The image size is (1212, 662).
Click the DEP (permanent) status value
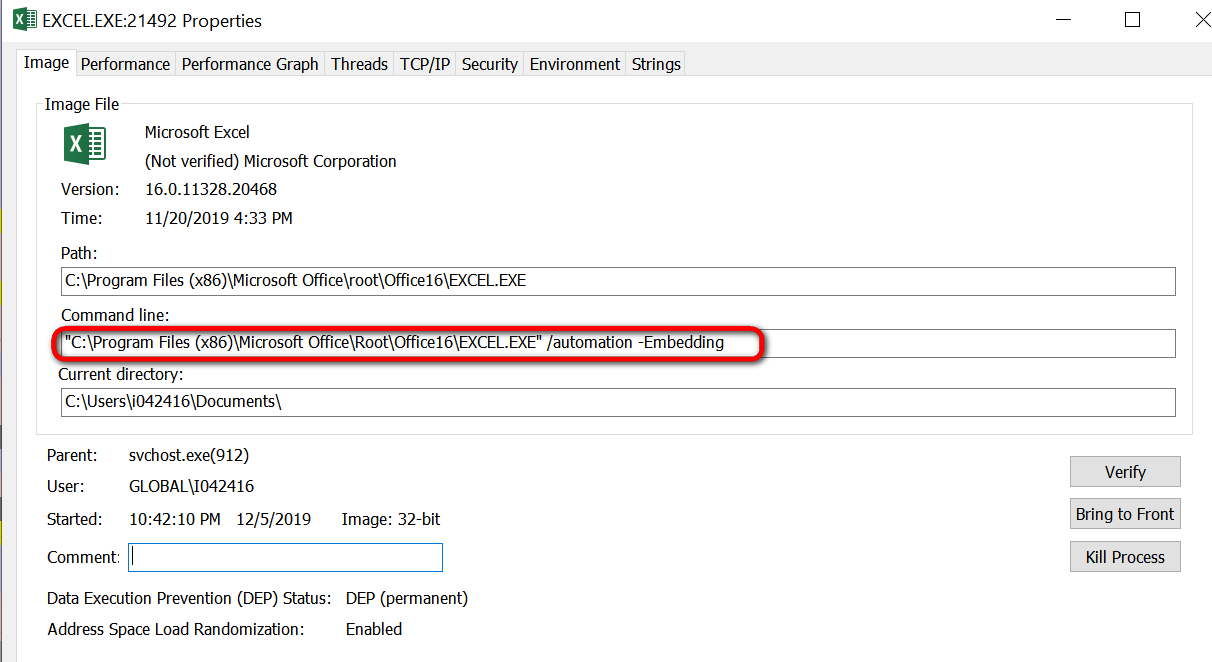pyautogui.click(x=407, y=598)
